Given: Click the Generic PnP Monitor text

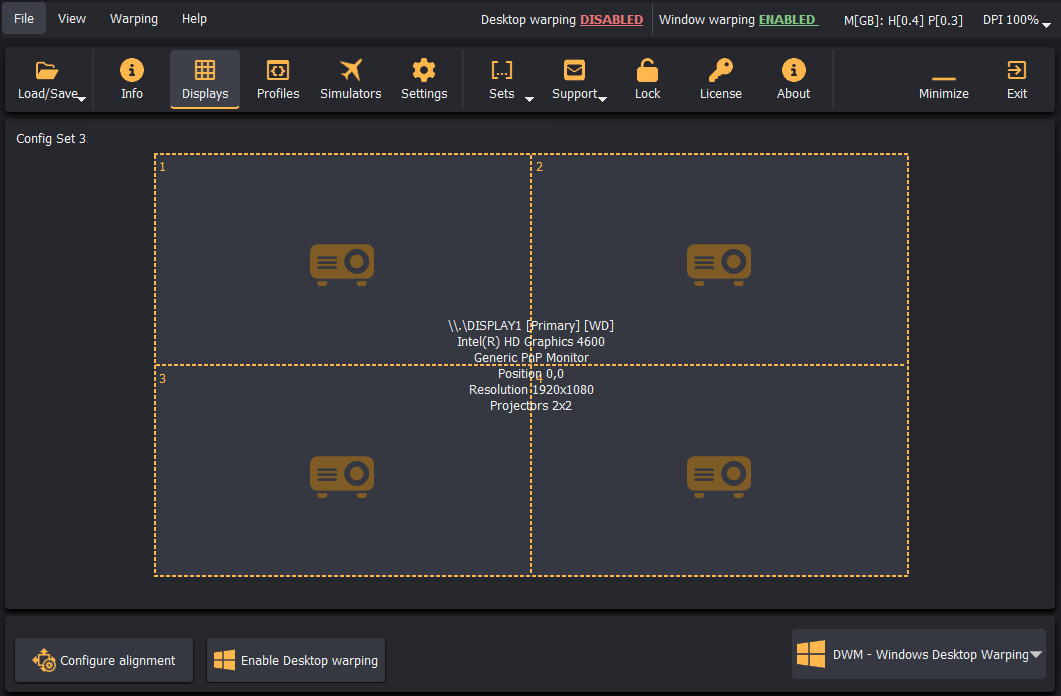Looking at the screenshot, I should click(531, 358).
